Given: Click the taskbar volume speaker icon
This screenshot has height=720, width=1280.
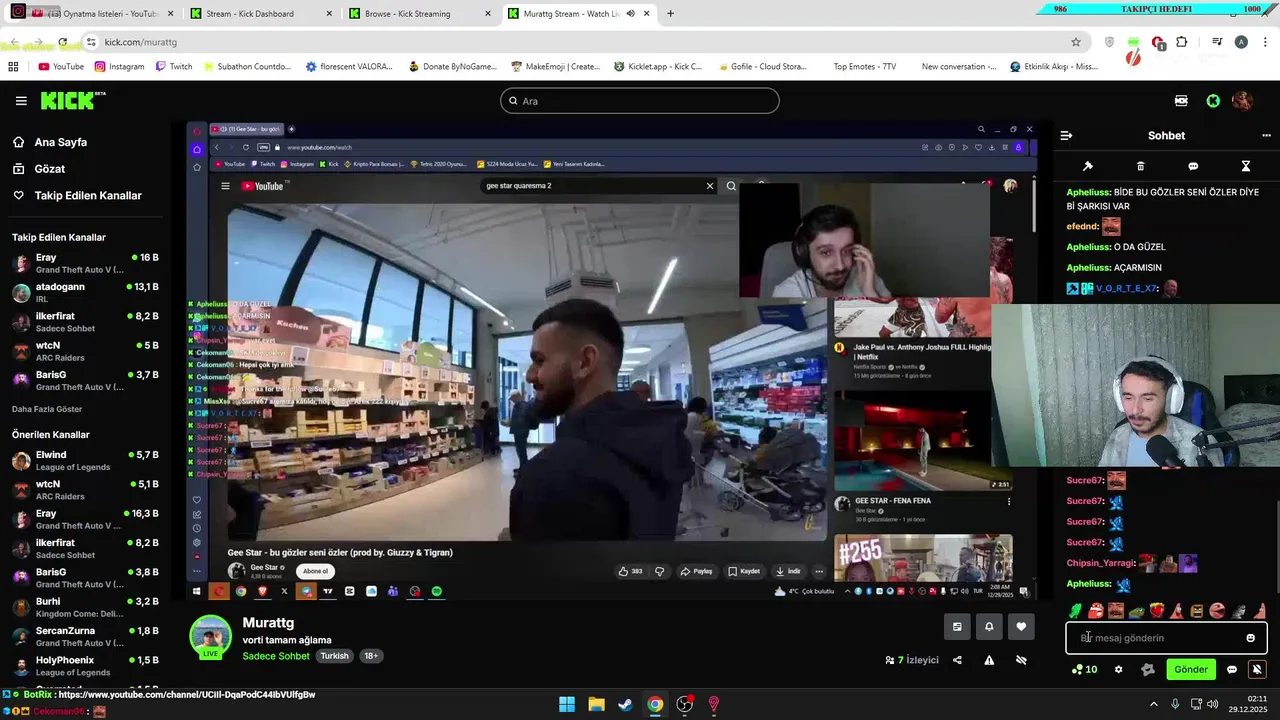Looking at the screenshot, I should (x=1213, y=704).
